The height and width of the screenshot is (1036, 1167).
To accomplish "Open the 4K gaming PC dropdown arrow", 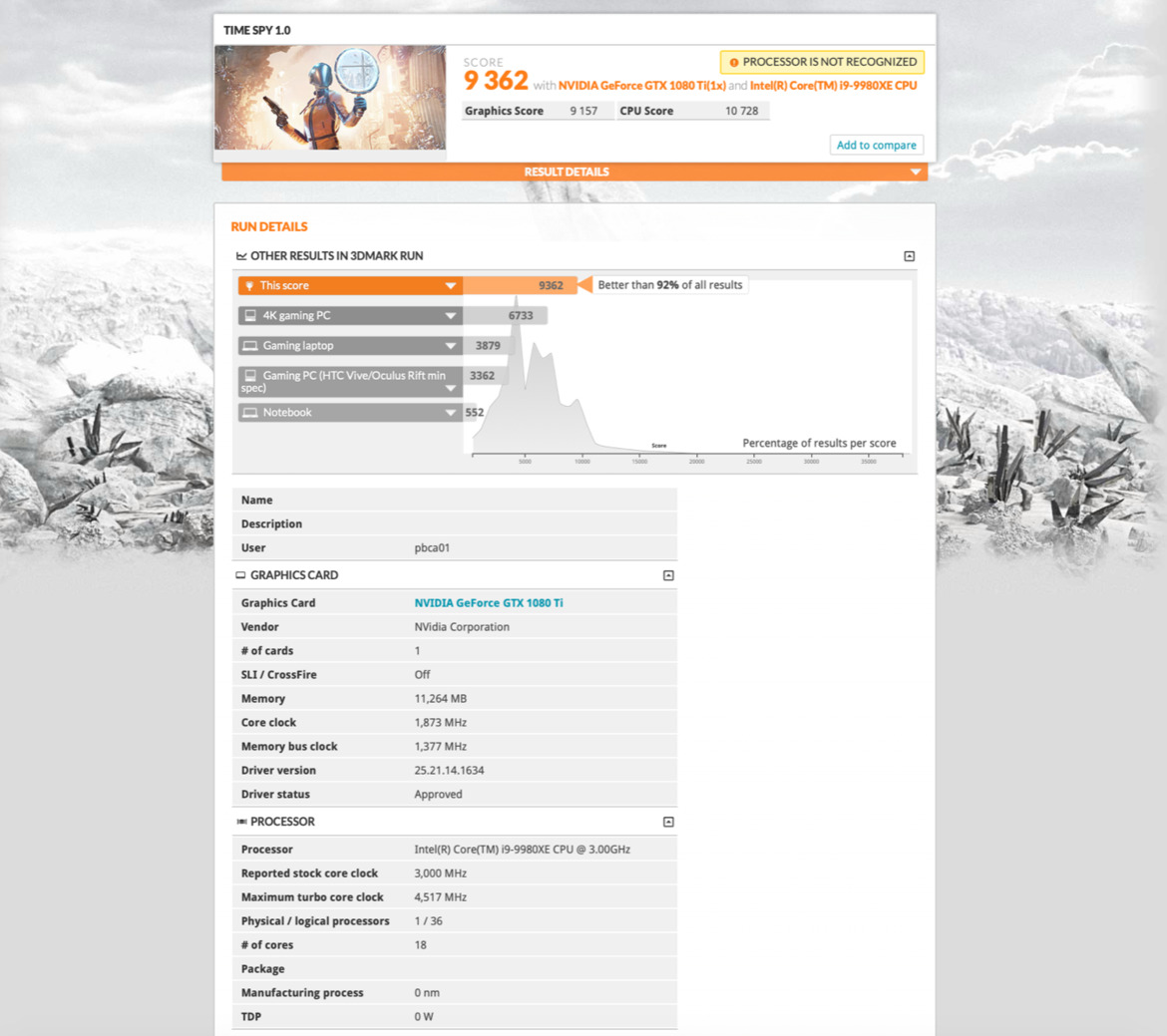I will coord(450,315).
